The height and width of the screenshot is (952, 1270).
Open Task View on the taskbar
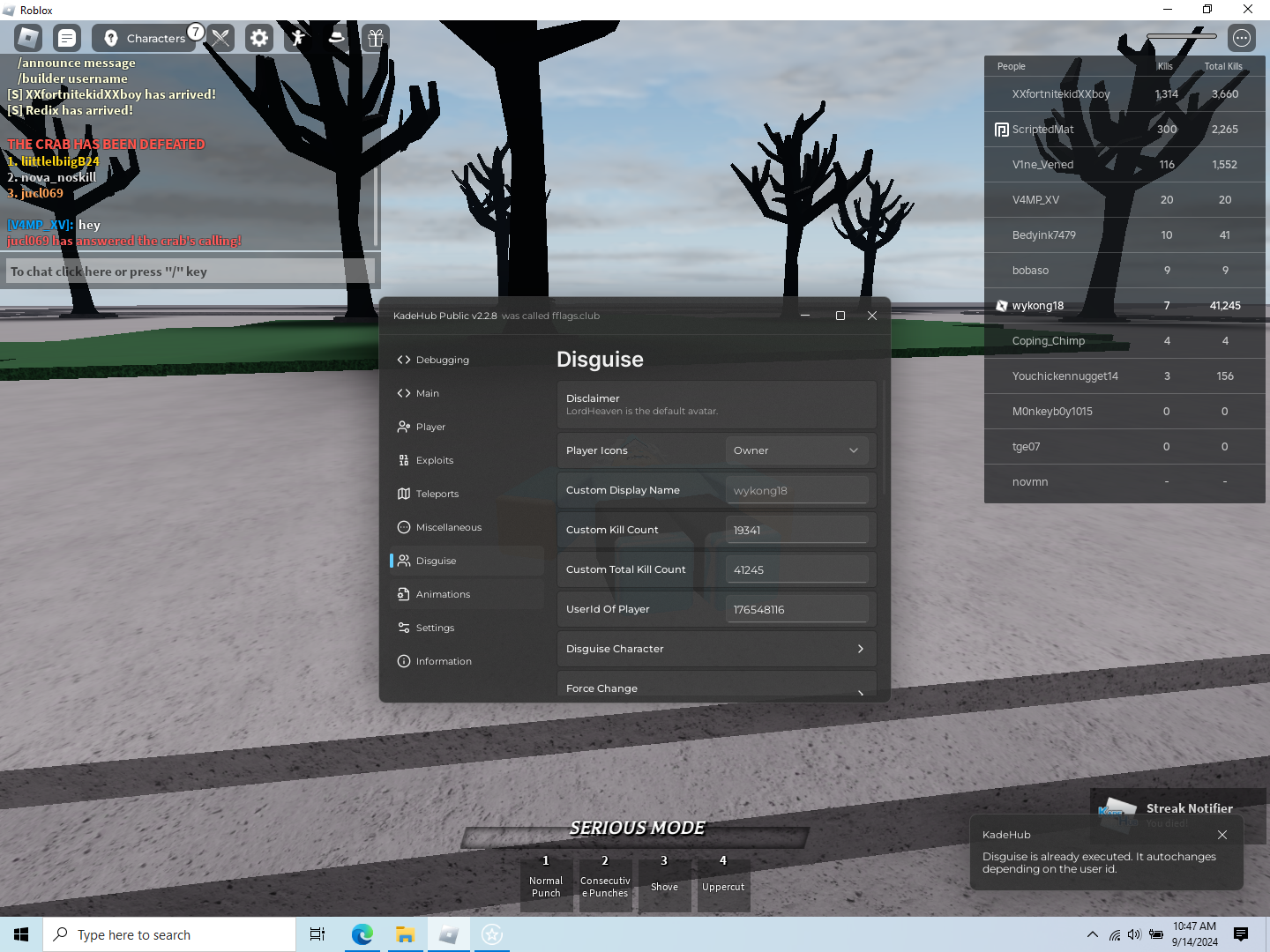coord(317,934)
